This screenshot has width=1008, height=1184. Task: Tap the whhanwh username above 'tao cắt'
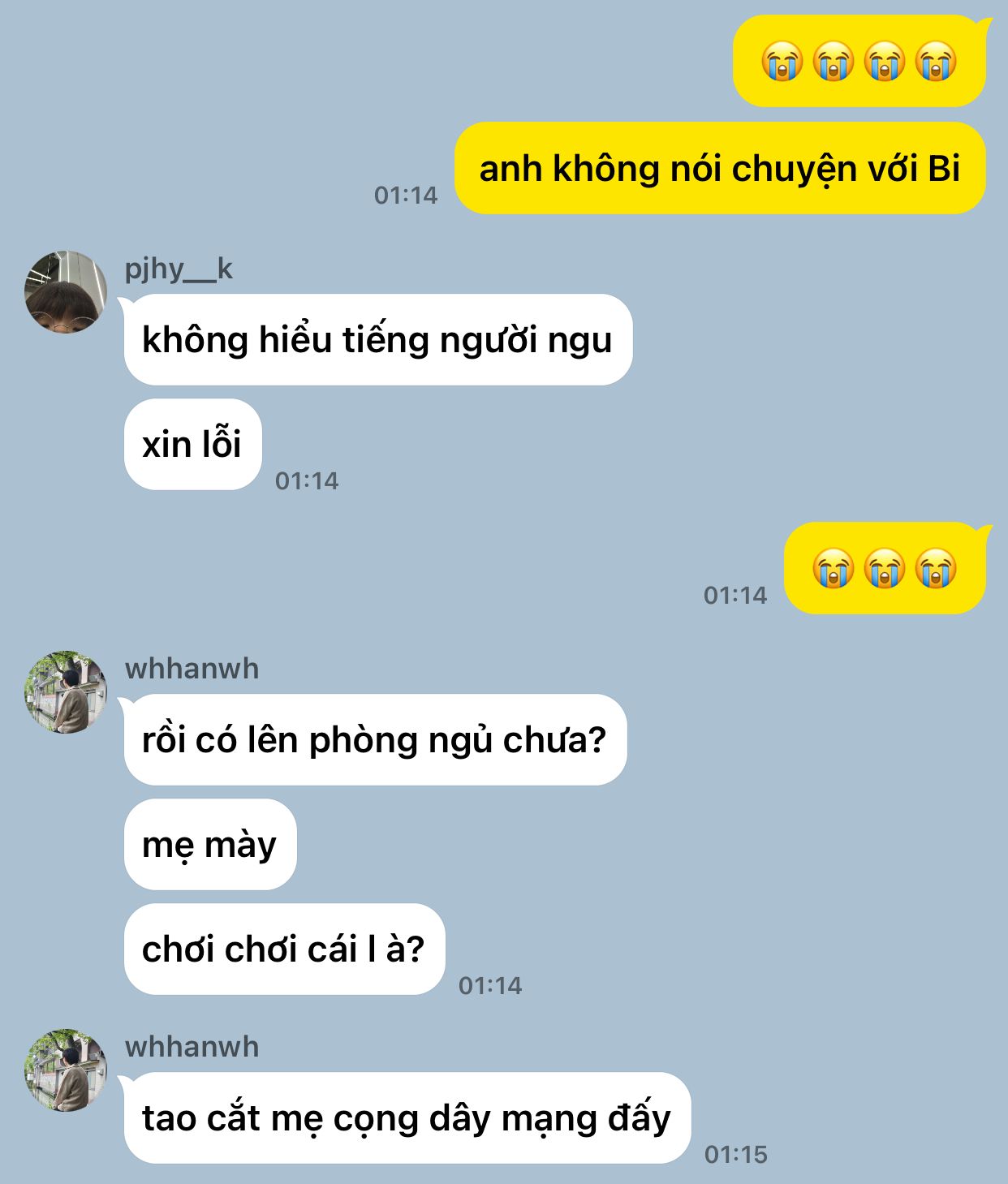tap(192, 1047)
